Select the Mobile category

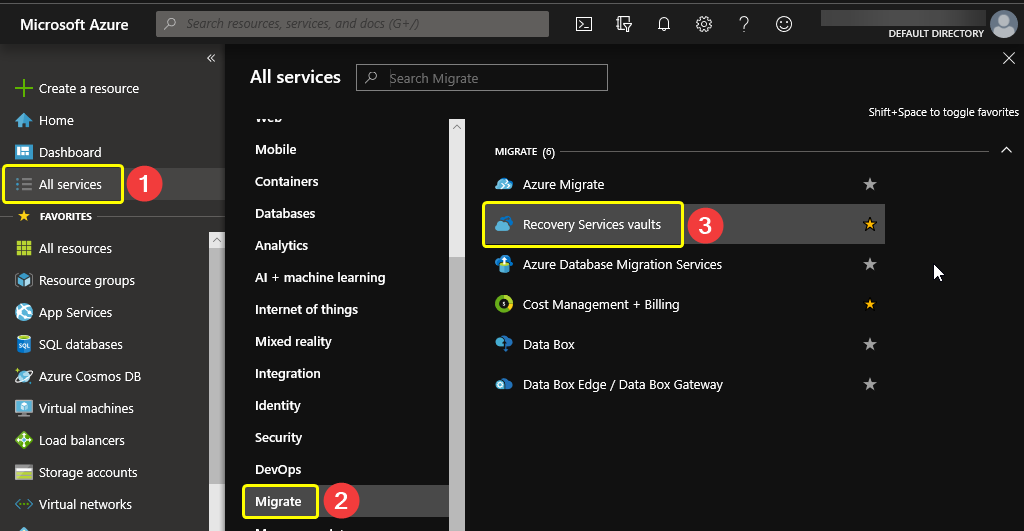(276, 150)
